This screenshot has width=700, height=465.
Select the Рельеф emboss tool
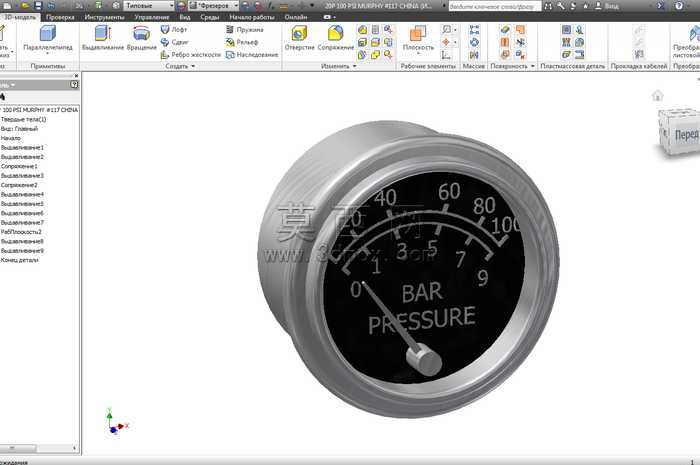click(242, 42)
